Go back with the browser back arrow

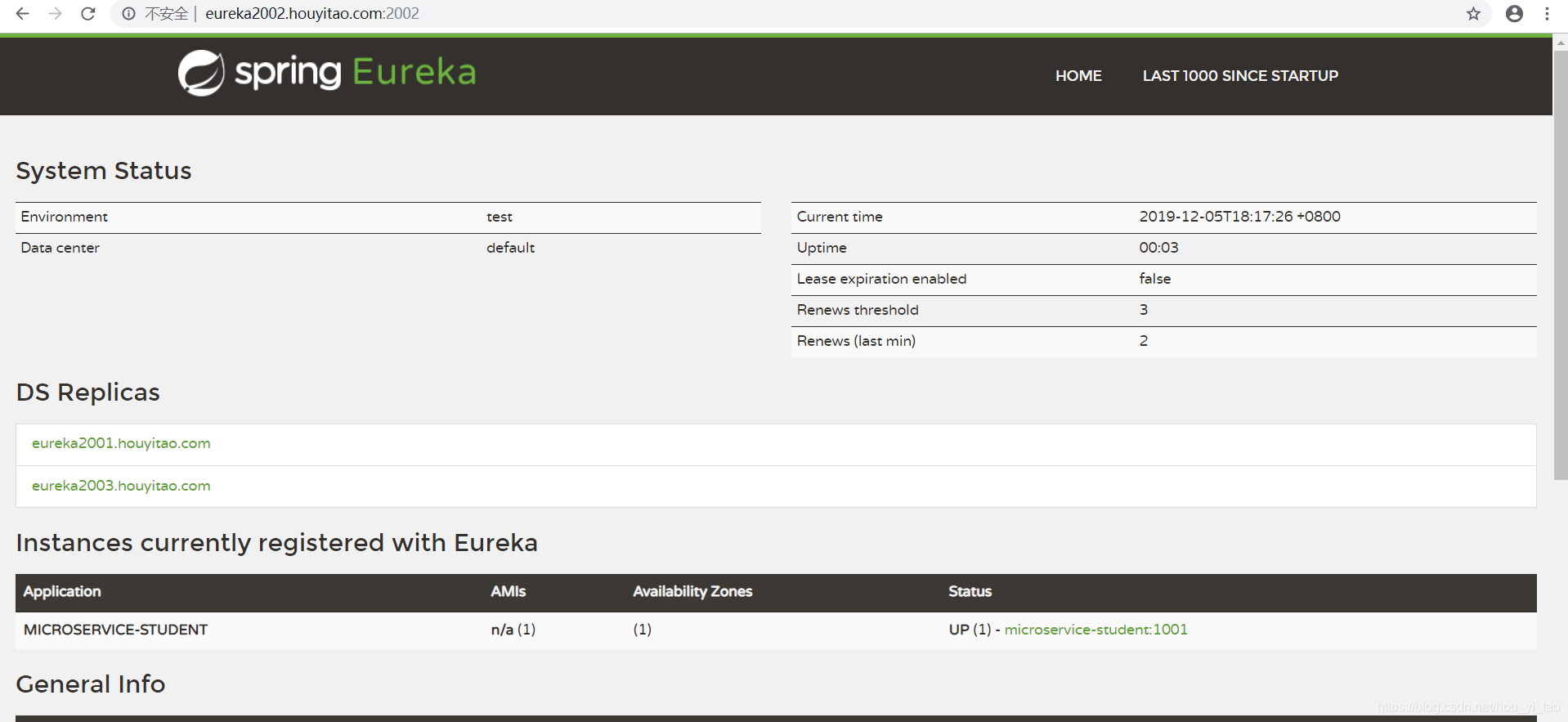22,14
